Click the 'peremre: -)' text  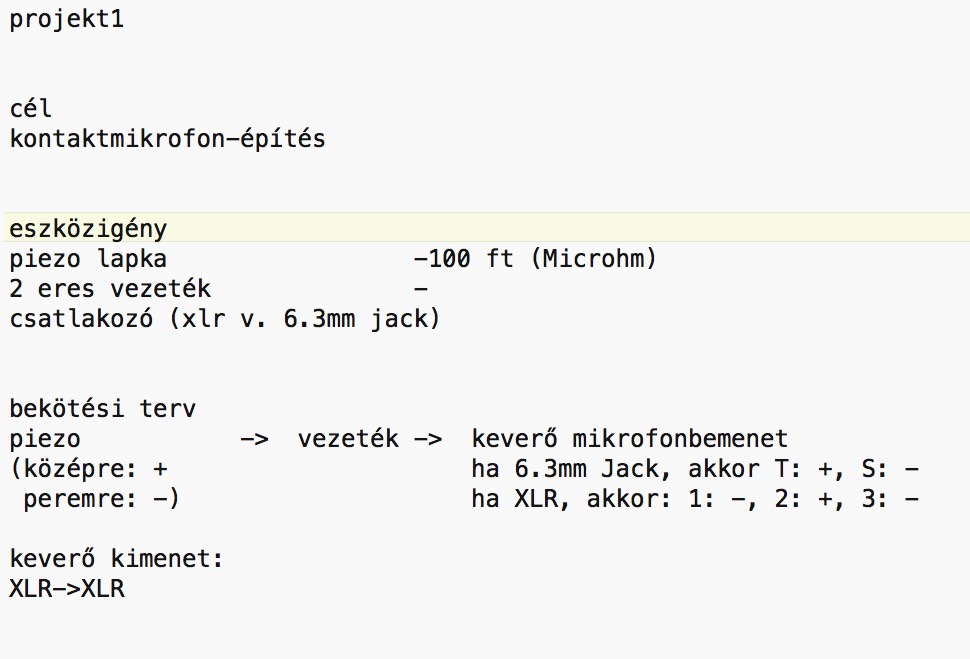tap(101, 498)
